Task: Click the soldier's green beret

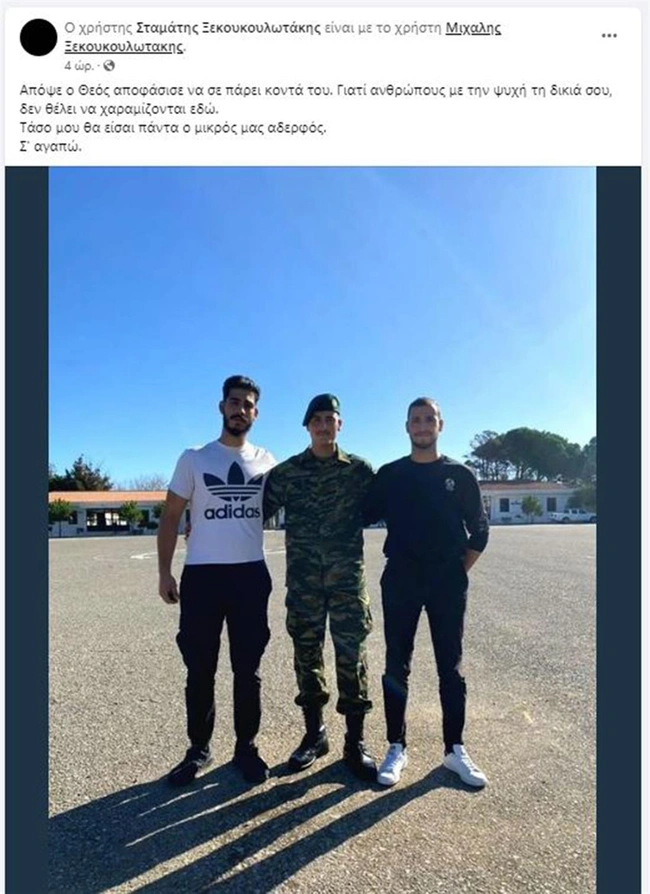Action: 322,407
